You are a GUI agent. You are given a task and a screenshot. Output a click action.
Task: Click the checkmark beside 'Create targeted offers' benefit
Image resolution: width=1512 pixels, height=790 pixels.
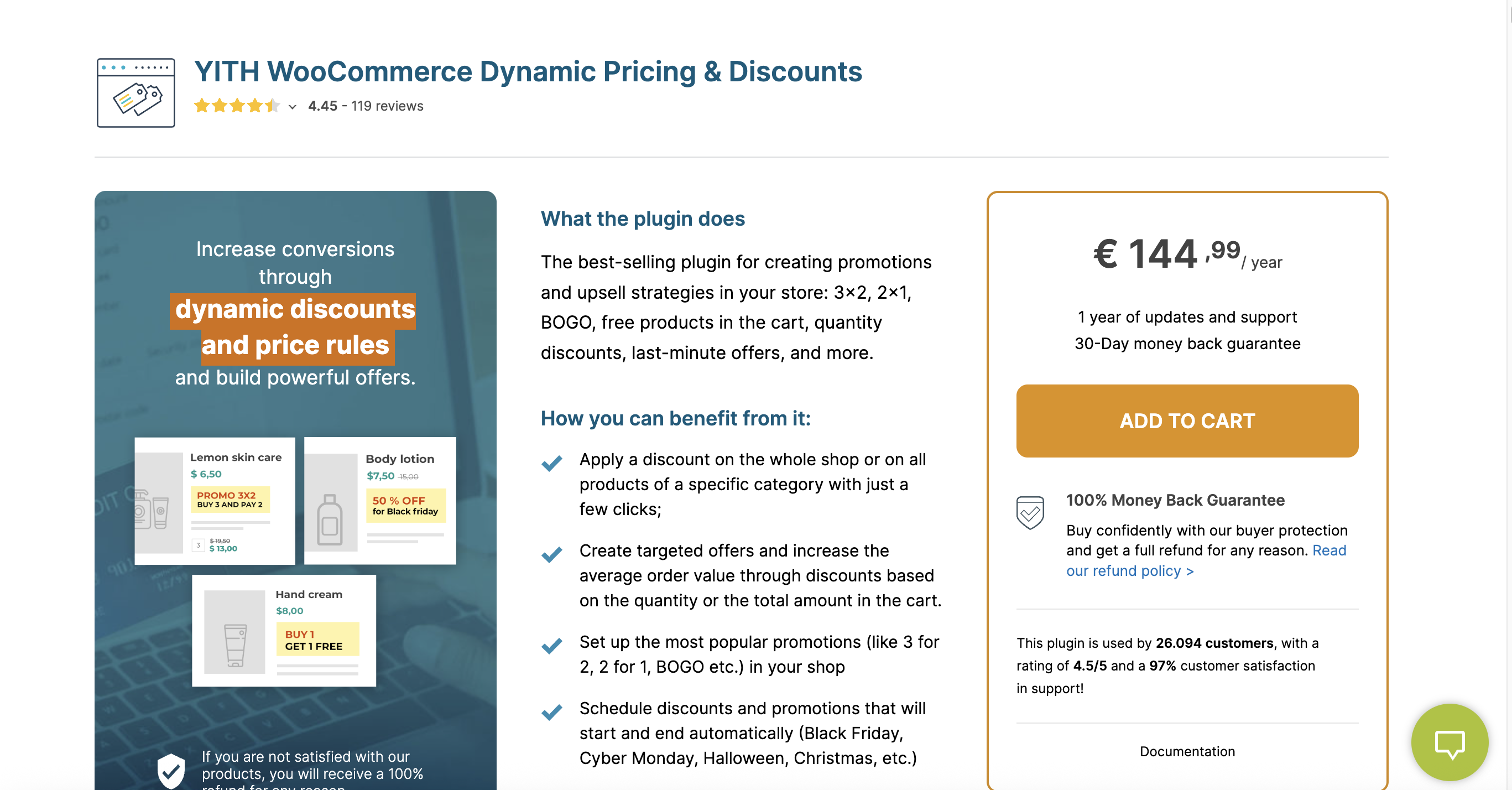551,555
